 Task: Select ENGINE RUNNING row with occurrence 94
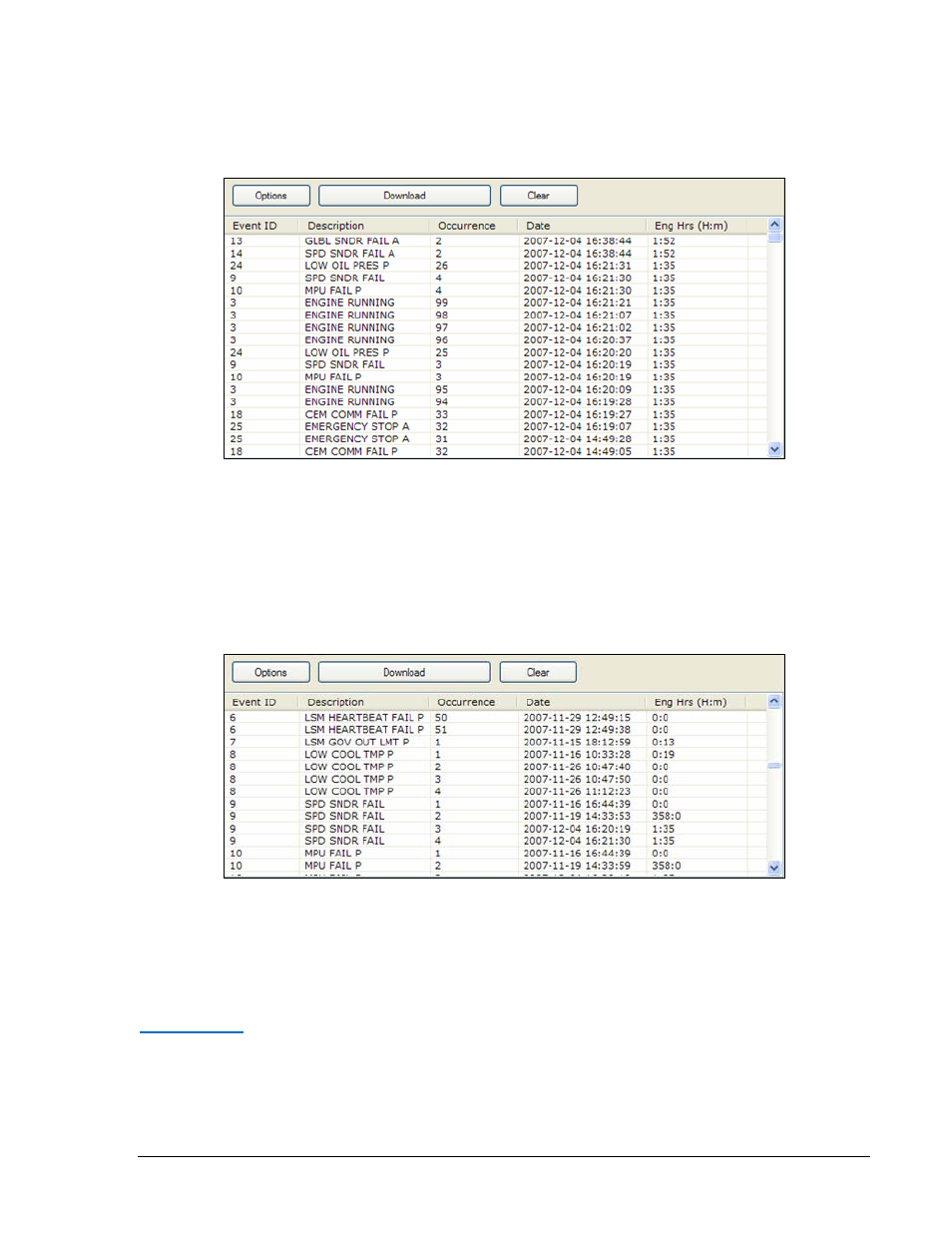497,402
